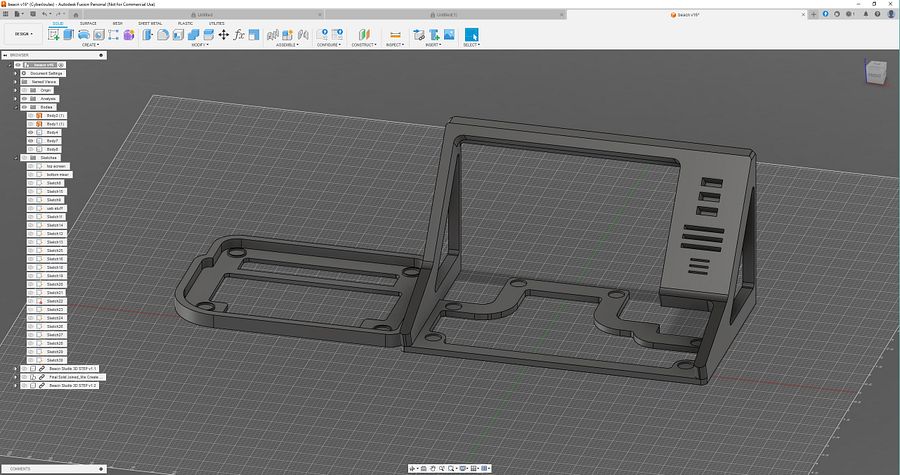Expand the Named Views node
This screenshot has height=475, width=900.
pyautogui.click(x=16, y=82)
